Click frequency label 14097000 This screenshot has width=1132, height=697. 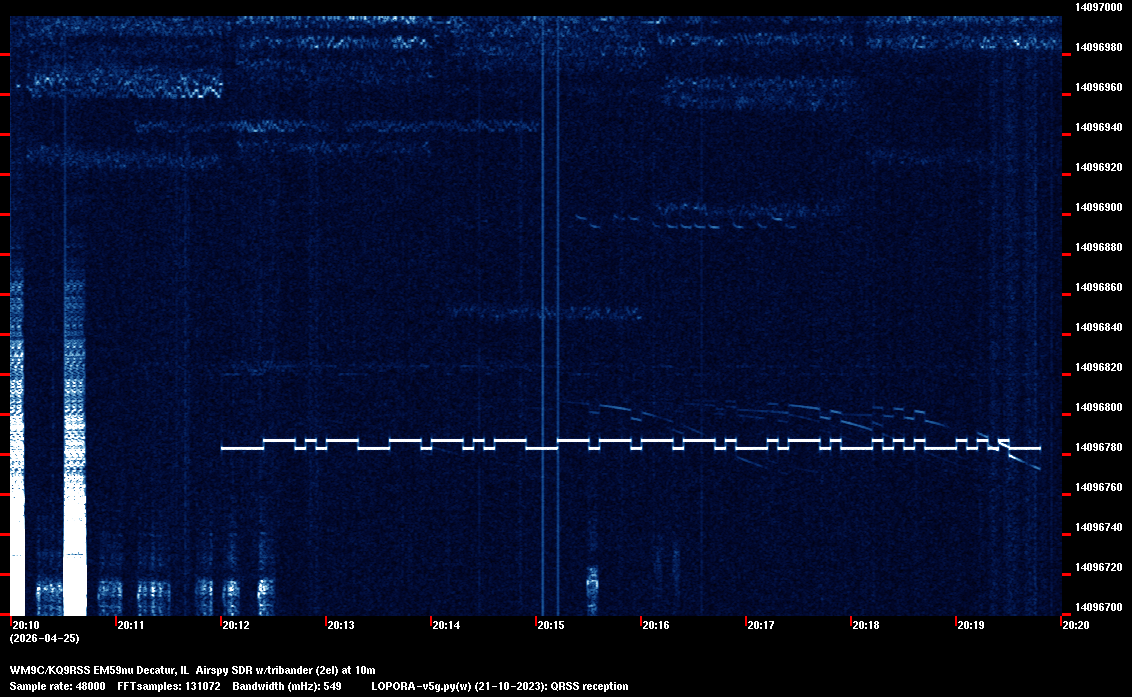[1099, 7]
